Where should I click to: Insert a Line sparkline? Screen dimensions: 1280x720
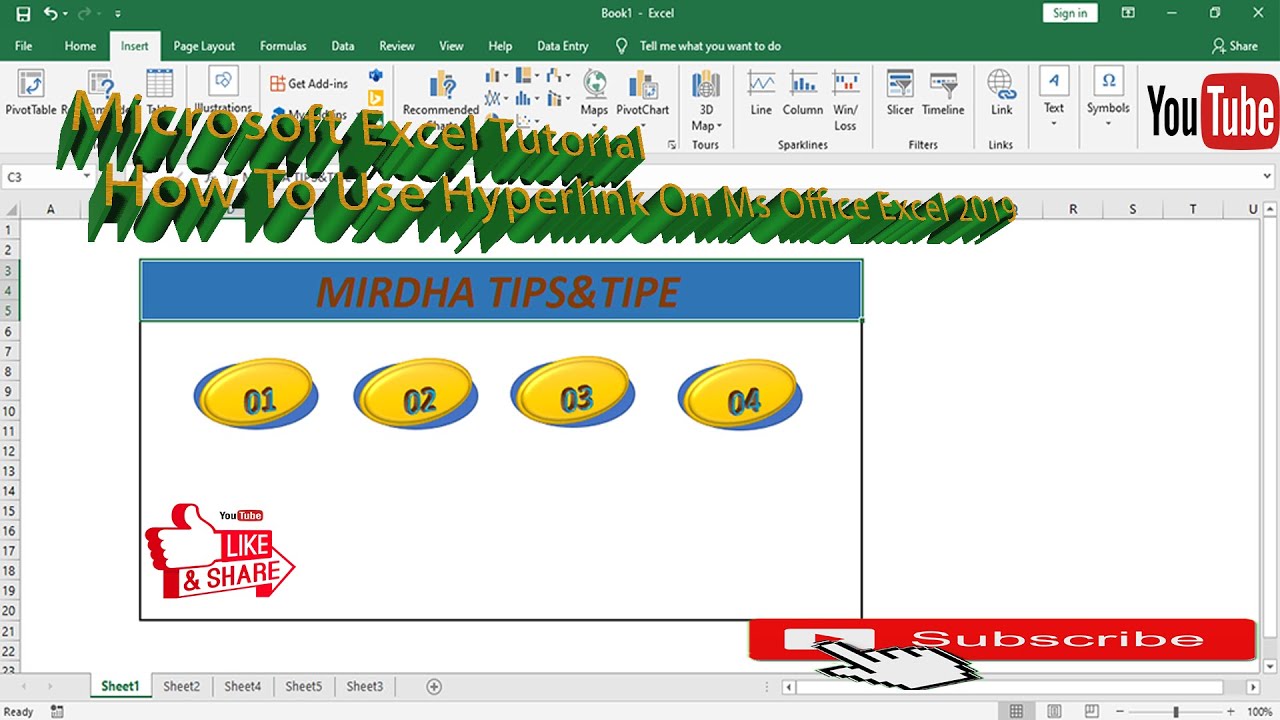click(x=761, y=93)
